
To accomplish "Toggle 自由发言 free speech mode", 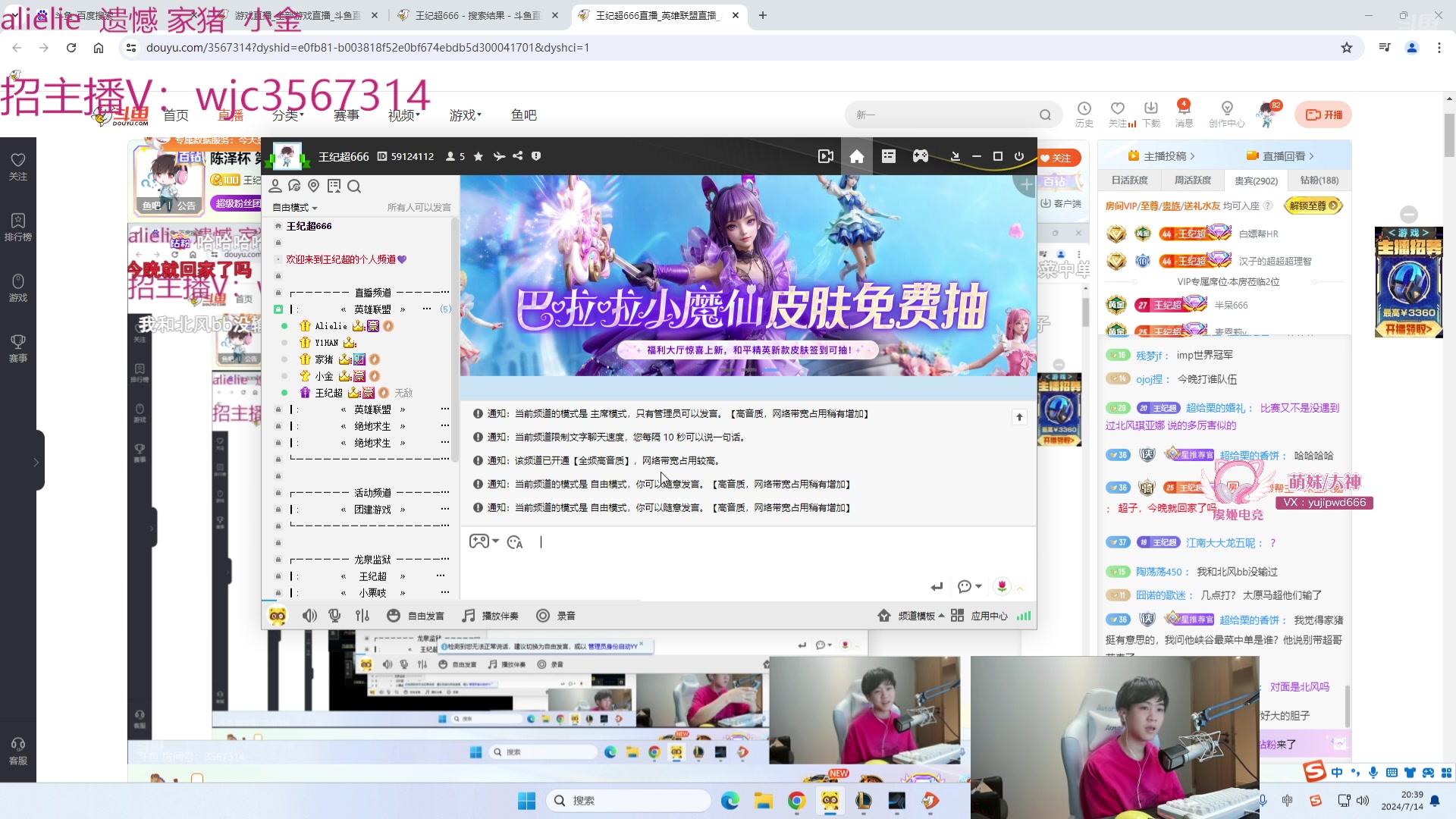I will (x=416, y=616).
